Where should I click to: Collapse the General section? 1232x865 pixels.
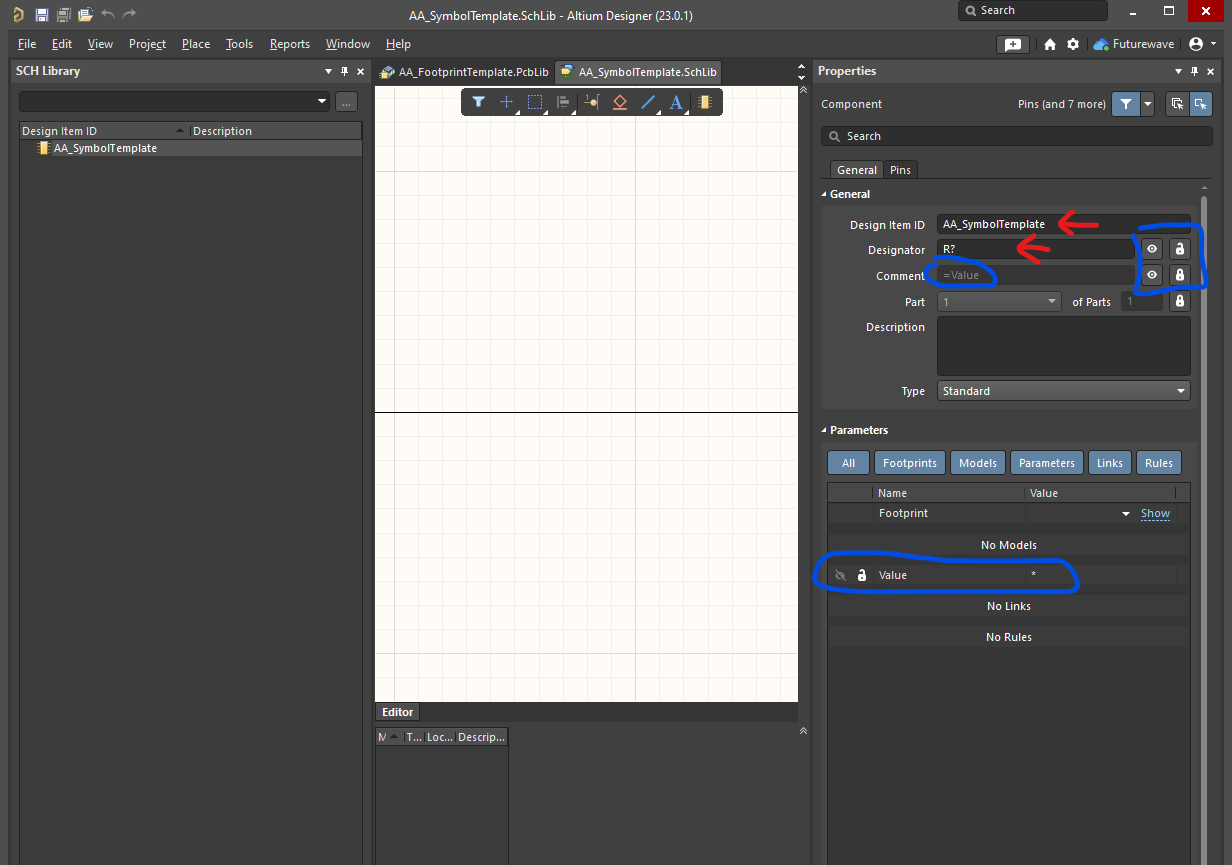(x=825, y=195)
